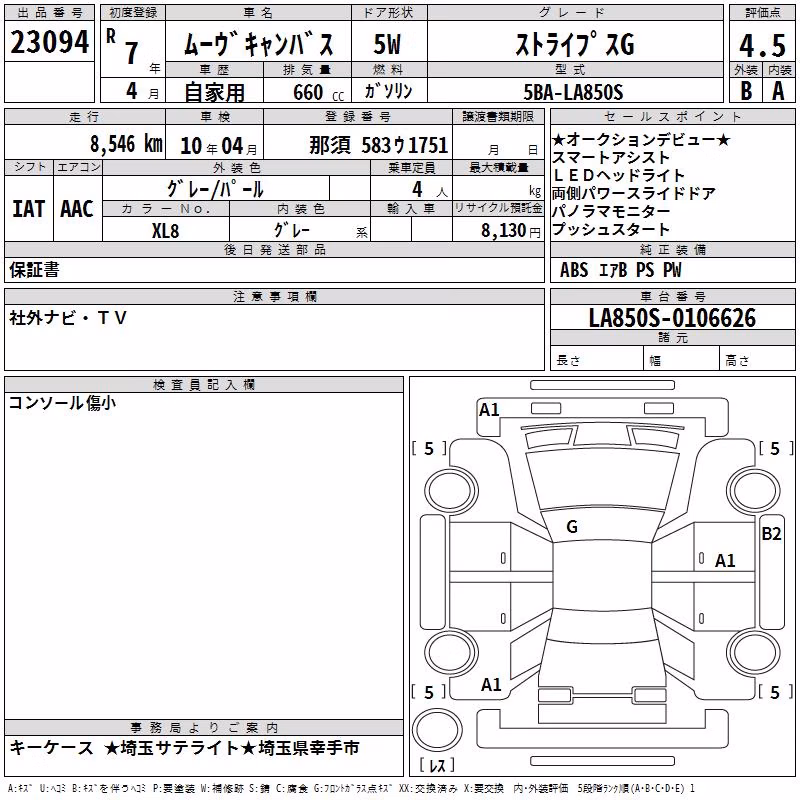Select the inspection date 10年04月
Viewport: 800px width, 800px height.
[219, 146]
